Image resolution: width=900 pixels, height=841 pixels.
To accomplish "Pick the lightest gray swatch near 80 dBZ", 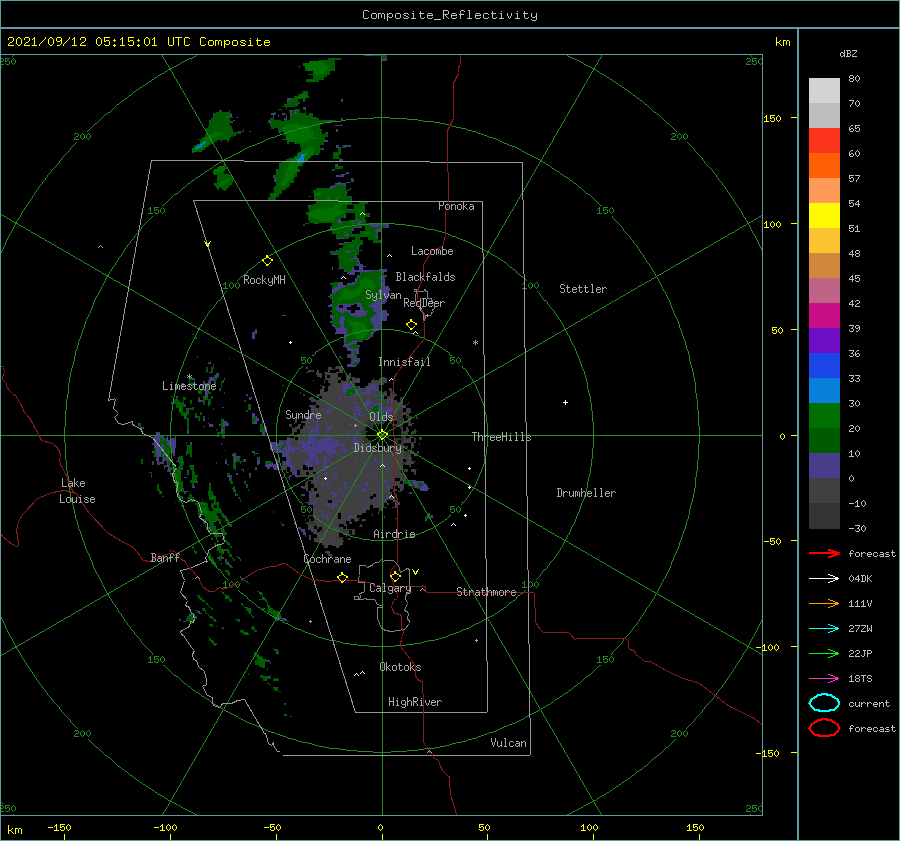I will click(824, 90).
